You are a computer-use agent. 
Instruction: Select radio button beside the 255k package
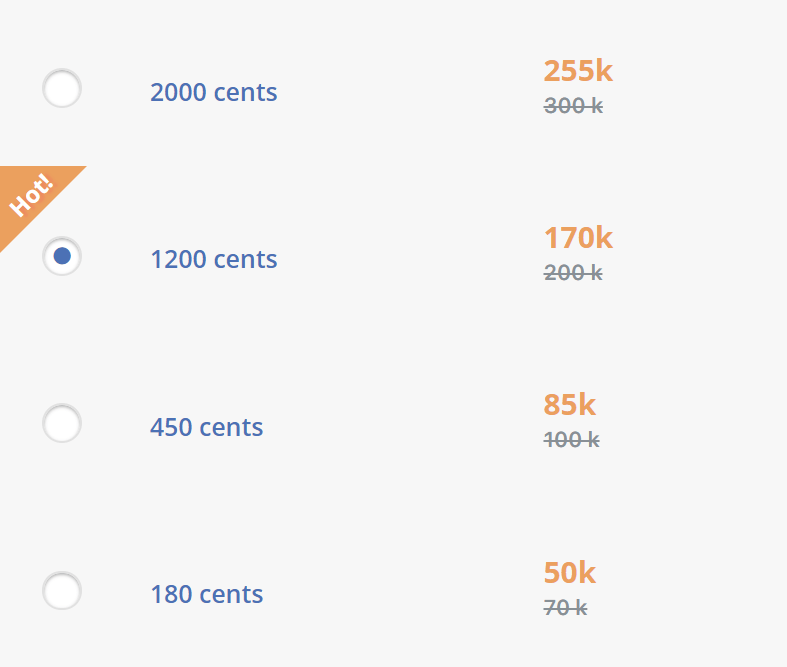62,88
